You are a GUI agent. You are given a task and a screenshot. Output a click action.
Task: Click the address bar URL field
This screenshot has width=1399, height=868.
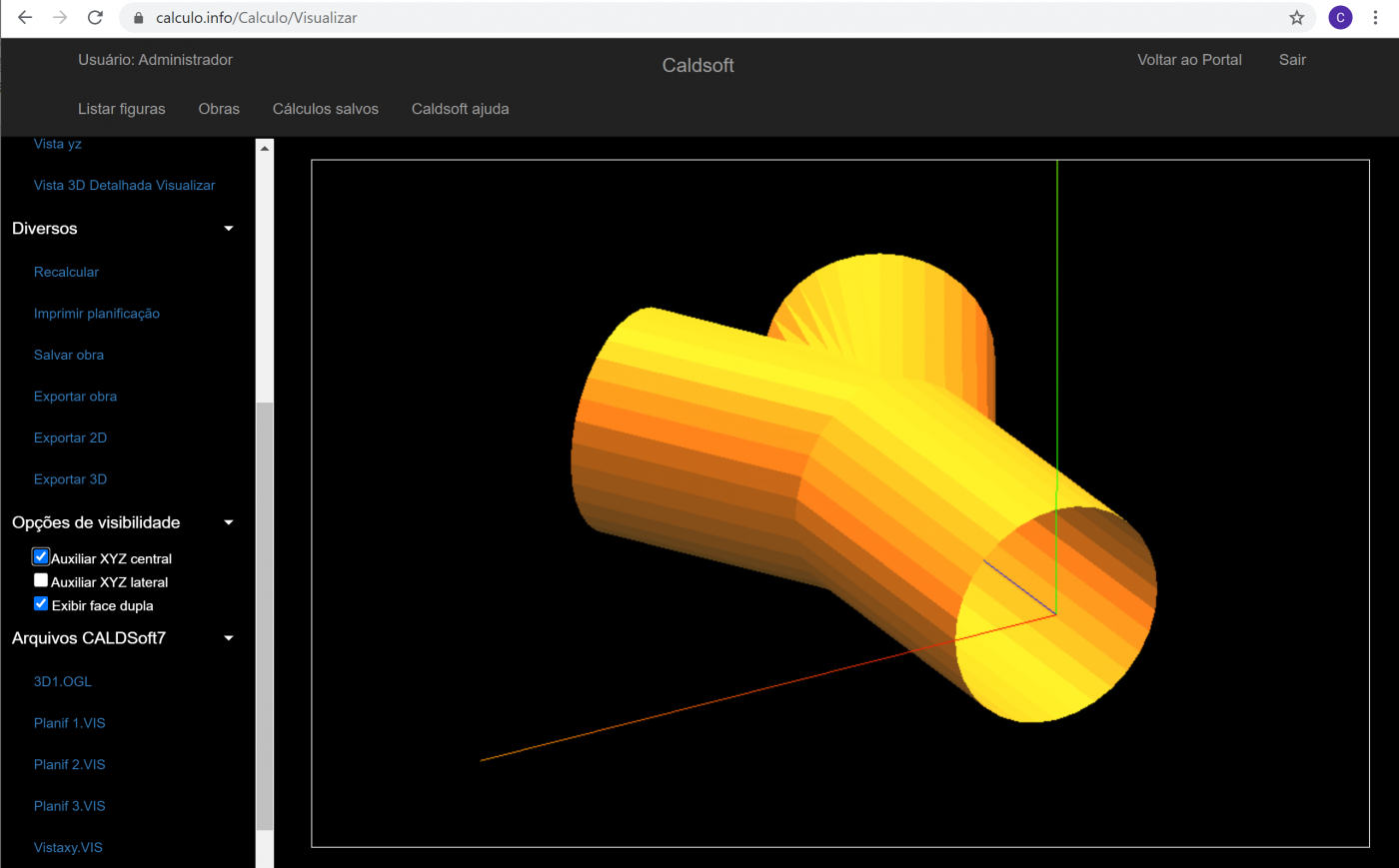click(699, 18)
